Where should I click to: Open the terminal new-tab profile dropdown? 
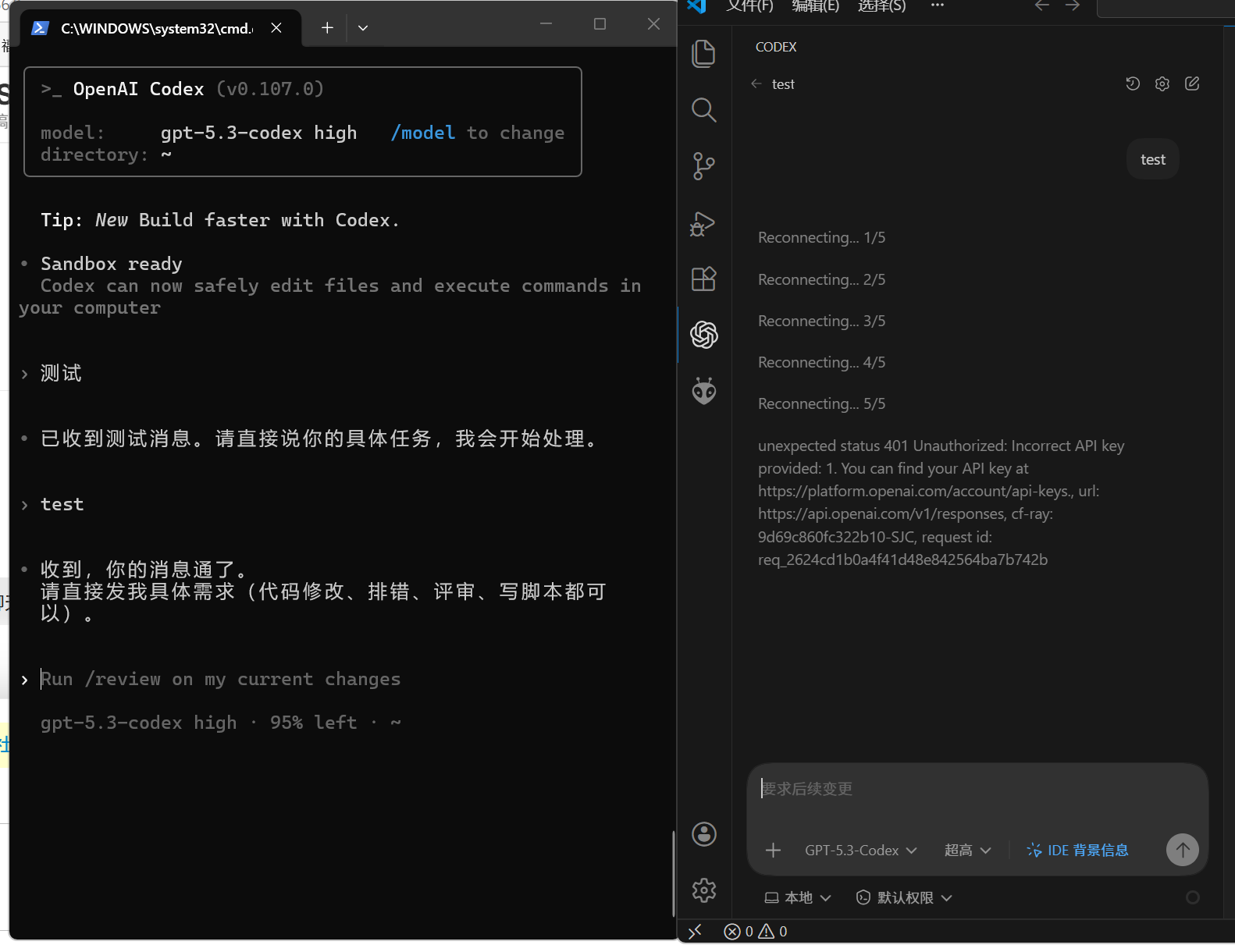(363, 28)
